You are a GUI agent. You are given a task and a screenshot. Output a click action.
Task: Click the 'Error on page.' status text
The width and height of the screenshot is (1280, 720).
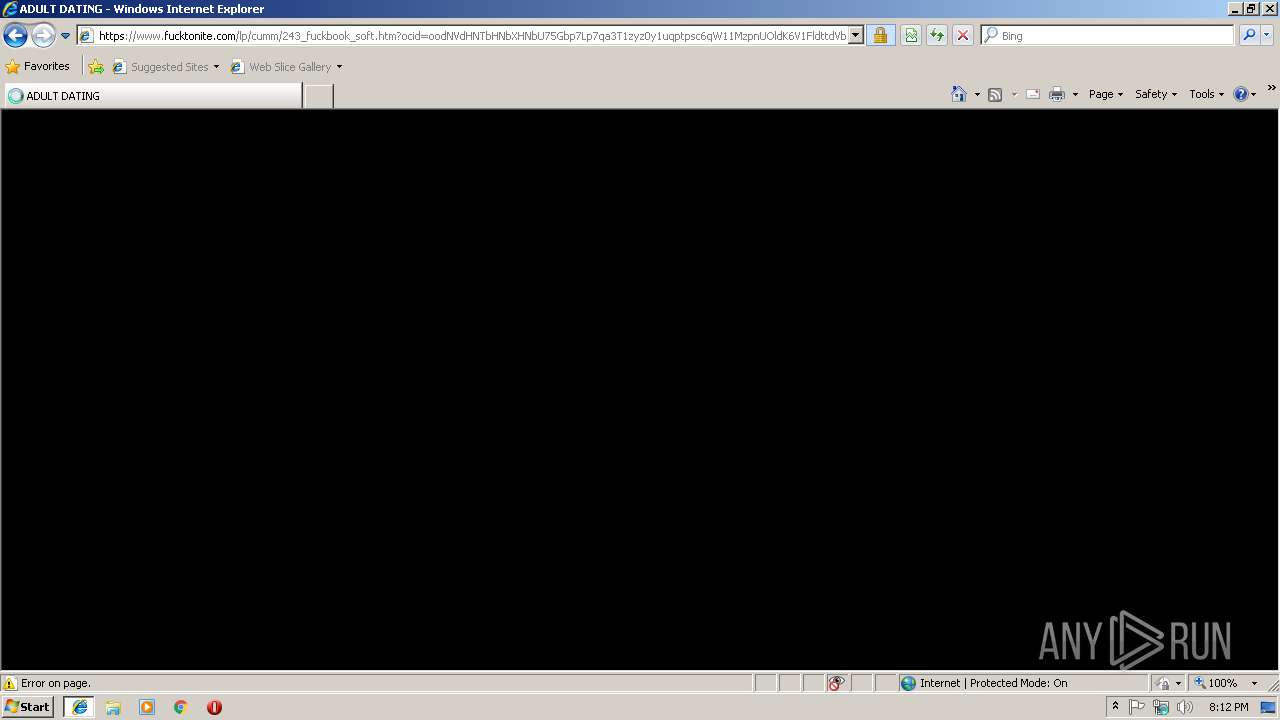coord(56,683)
